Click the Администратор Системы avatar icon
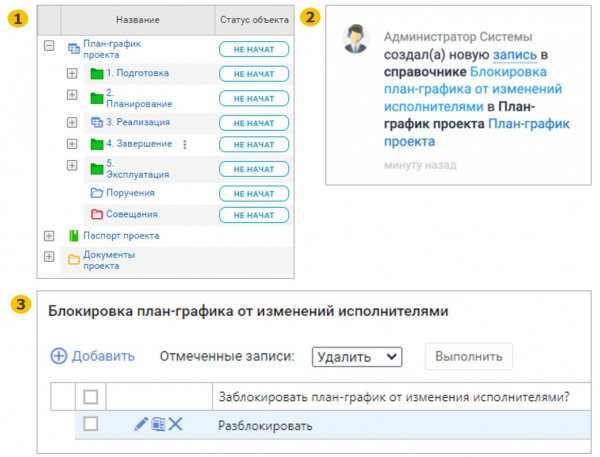The height and width of the screenshot is (457, 600). 354,40
